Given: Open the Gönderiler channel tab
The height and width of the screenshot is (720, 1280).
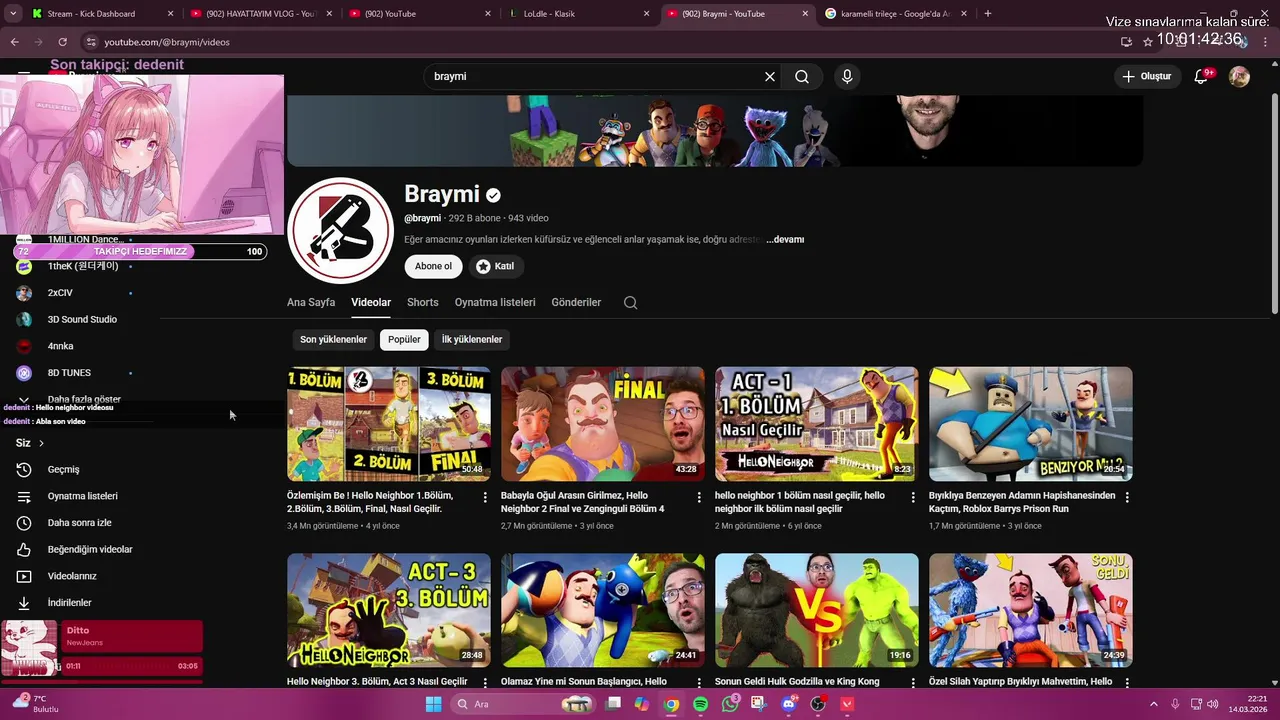Looking at the screenshot, I should pos(576,302).
